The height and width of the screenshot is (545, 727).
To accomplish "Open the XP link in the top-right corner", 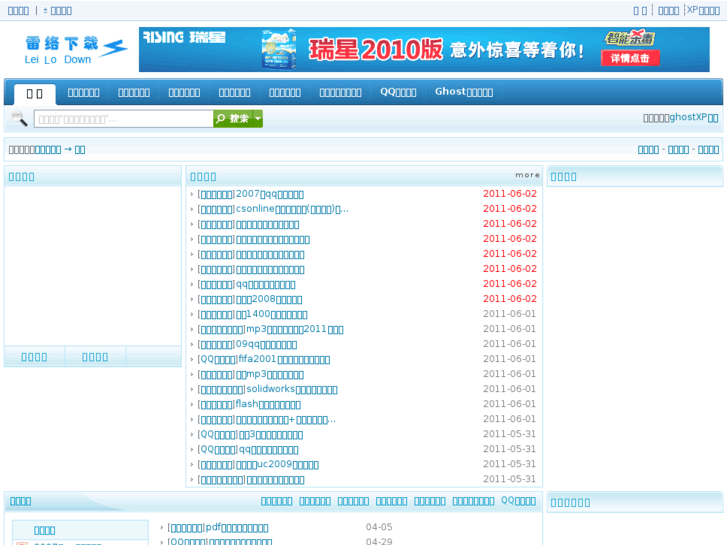I will point(703,10).
